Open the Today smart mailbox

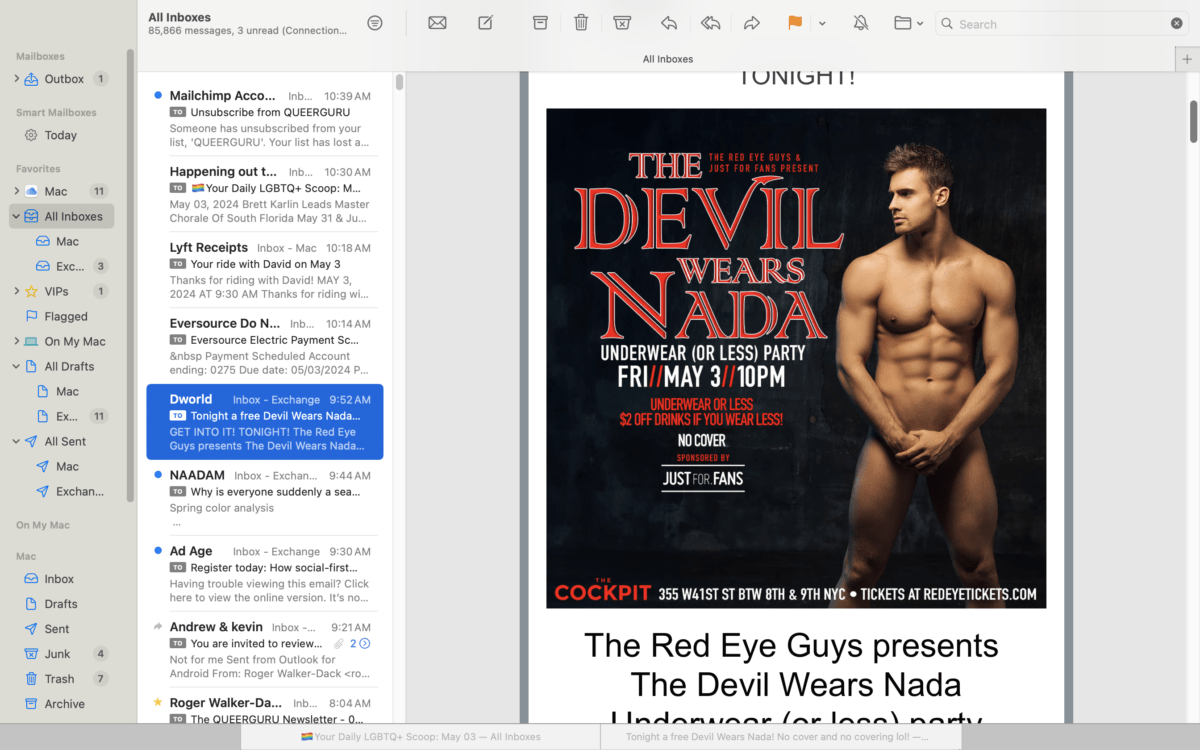[x=60, y=135]
